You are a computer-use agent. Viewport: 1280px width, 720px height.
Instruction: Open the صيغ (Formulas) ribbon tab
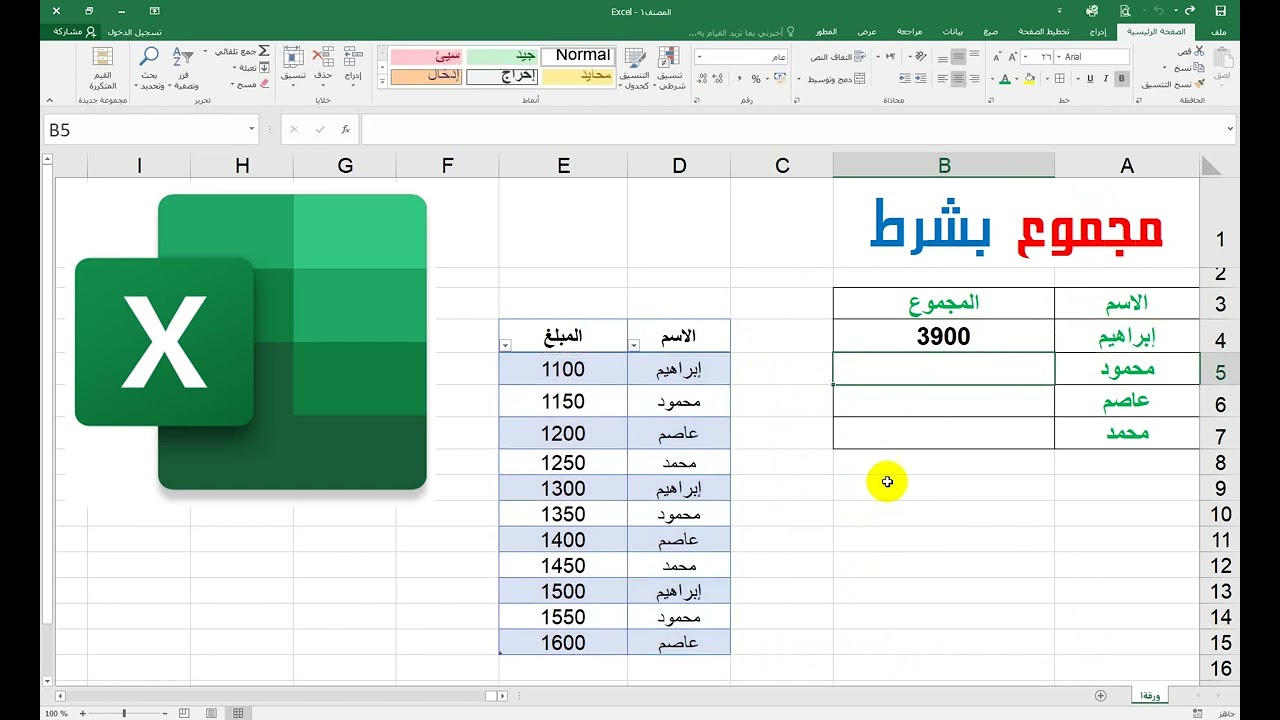990,32
